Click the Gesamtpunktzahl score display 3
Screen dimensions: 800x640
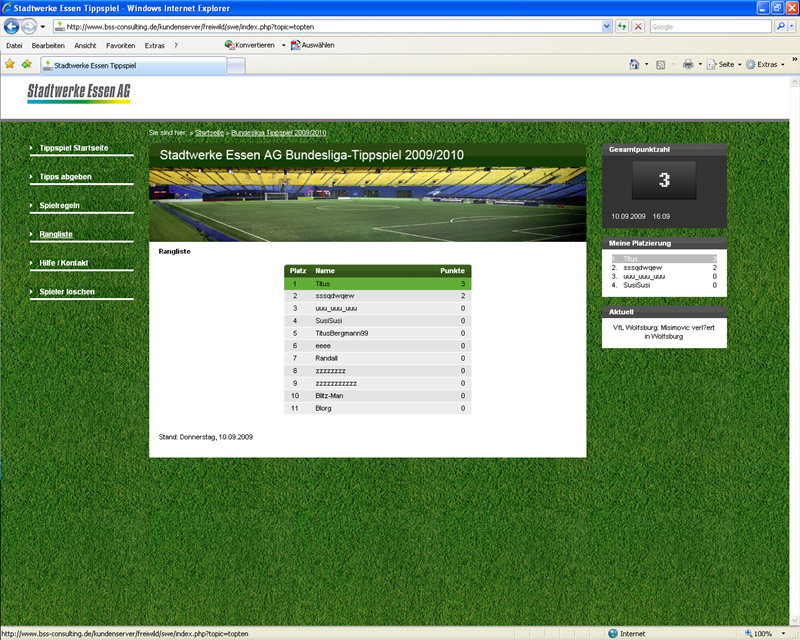coord(664,180)
